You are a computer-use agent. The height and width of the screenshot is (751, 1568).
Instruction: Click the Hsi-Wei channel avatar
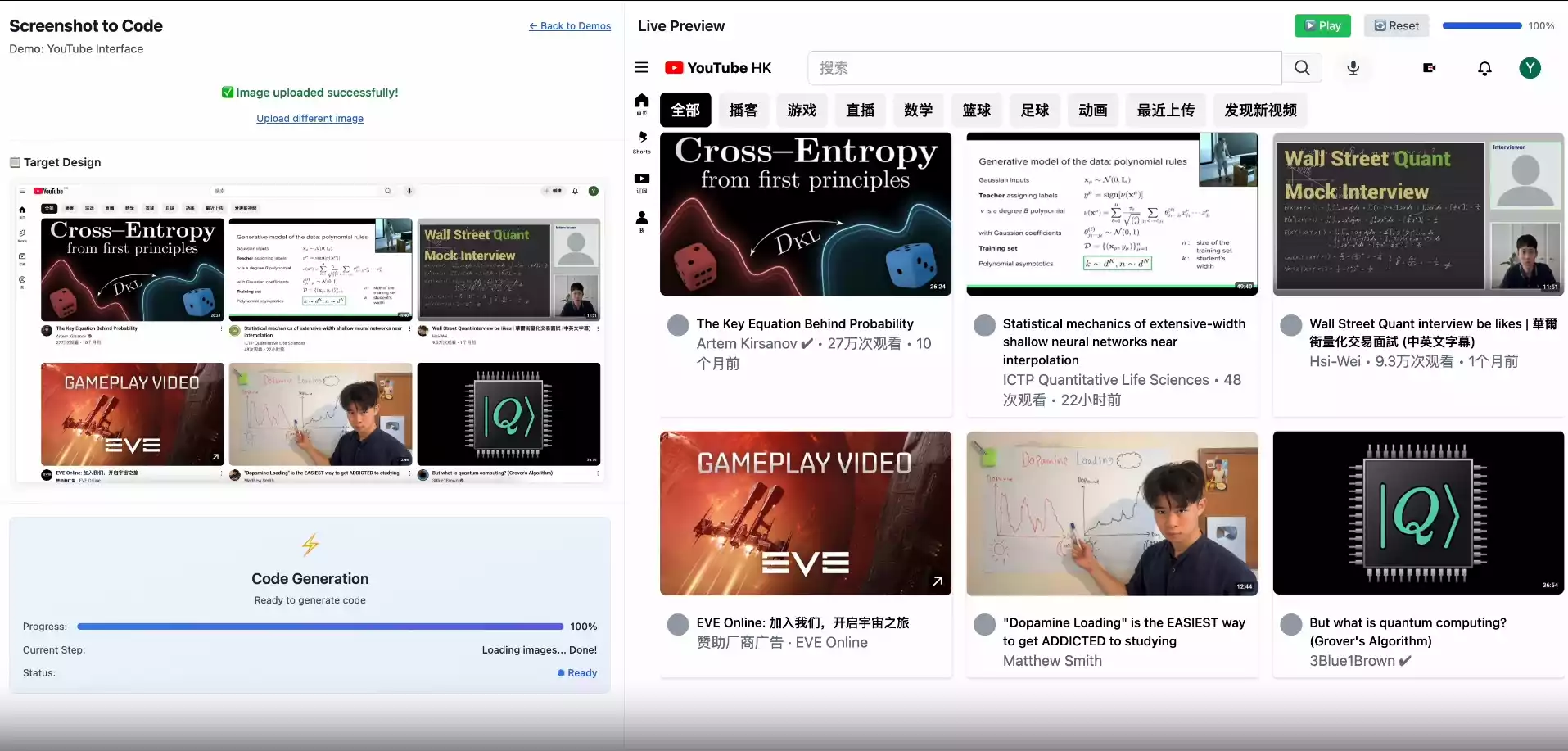tap(1291, 325)
